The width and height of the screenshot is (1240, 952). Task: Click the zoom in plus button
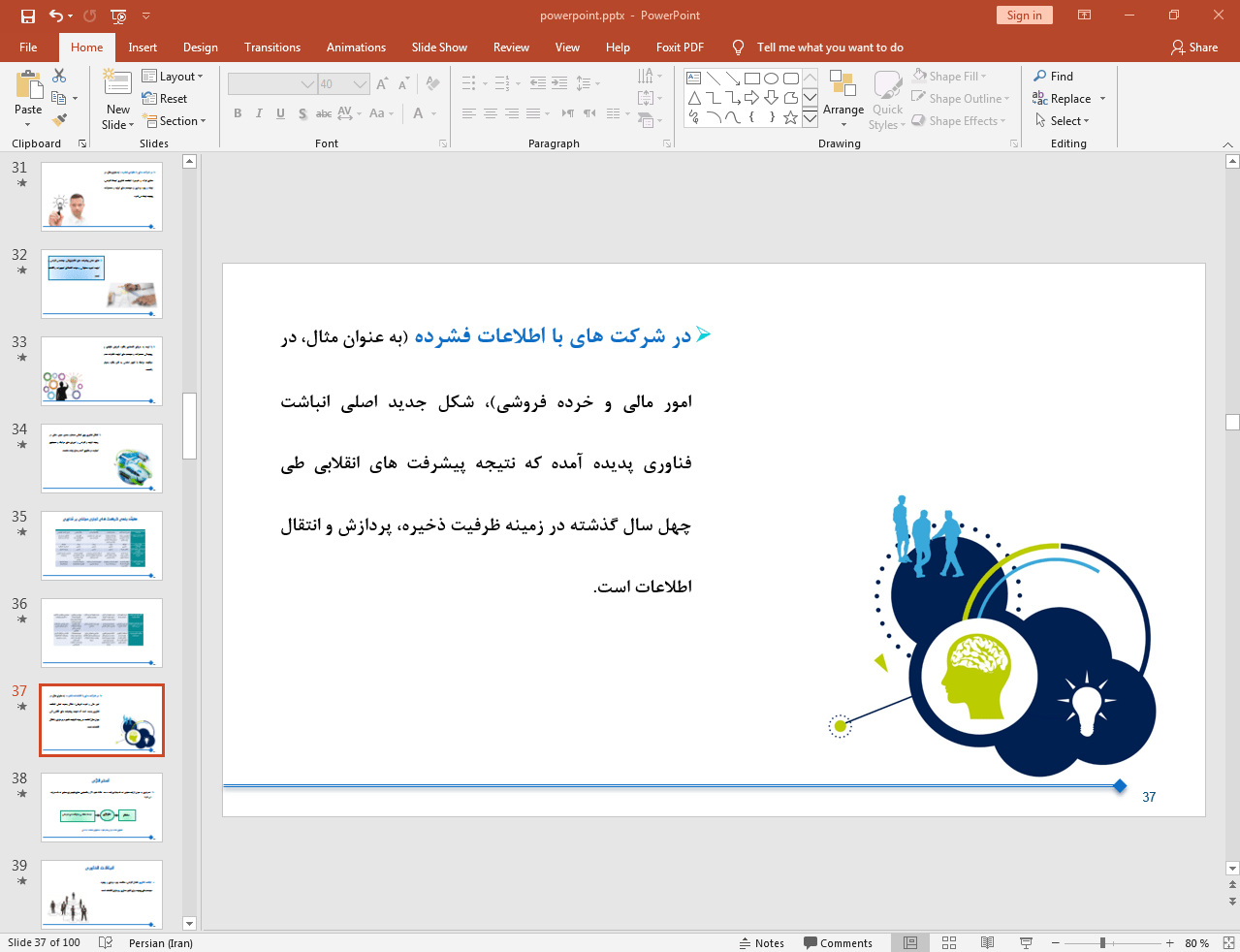[1170, 943]
